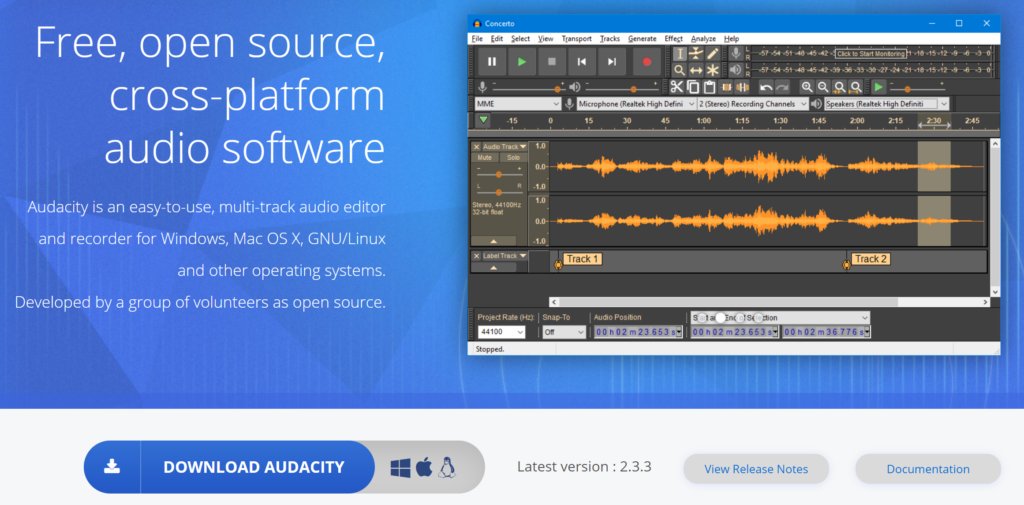This screenshot has width=1024, height=505.
Task: Select the I-beam Selection tool
Action: (x=680, y=54)
